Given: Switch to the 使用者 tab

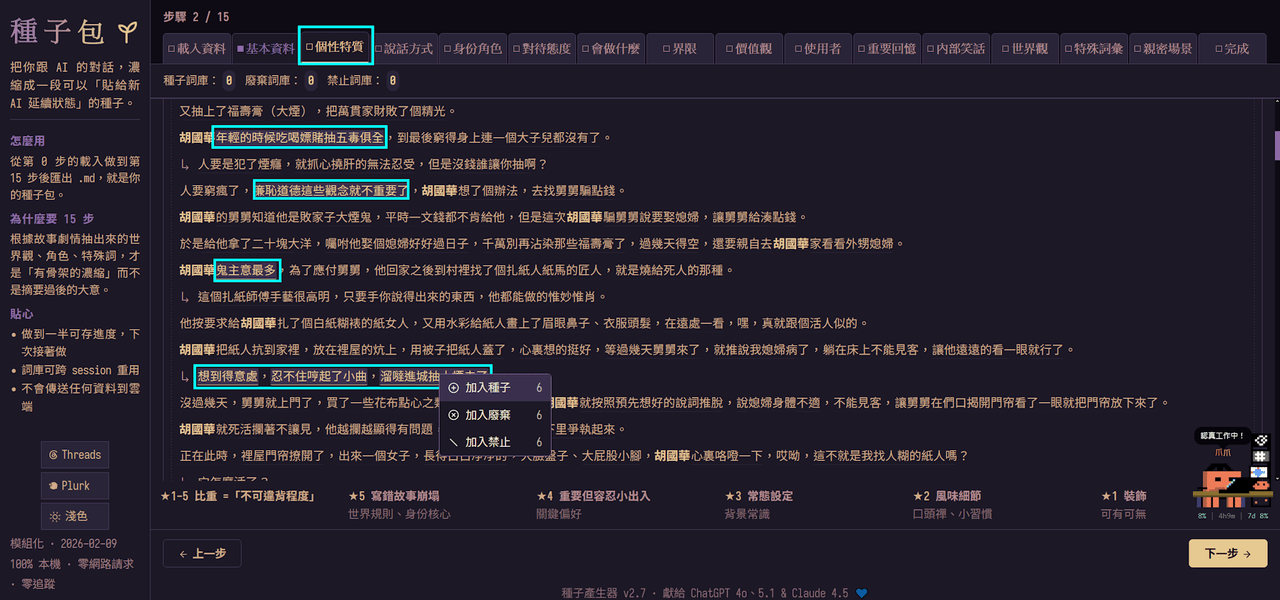Looking at the screenshot, I should pyautogui.click(x=818, y=48).
